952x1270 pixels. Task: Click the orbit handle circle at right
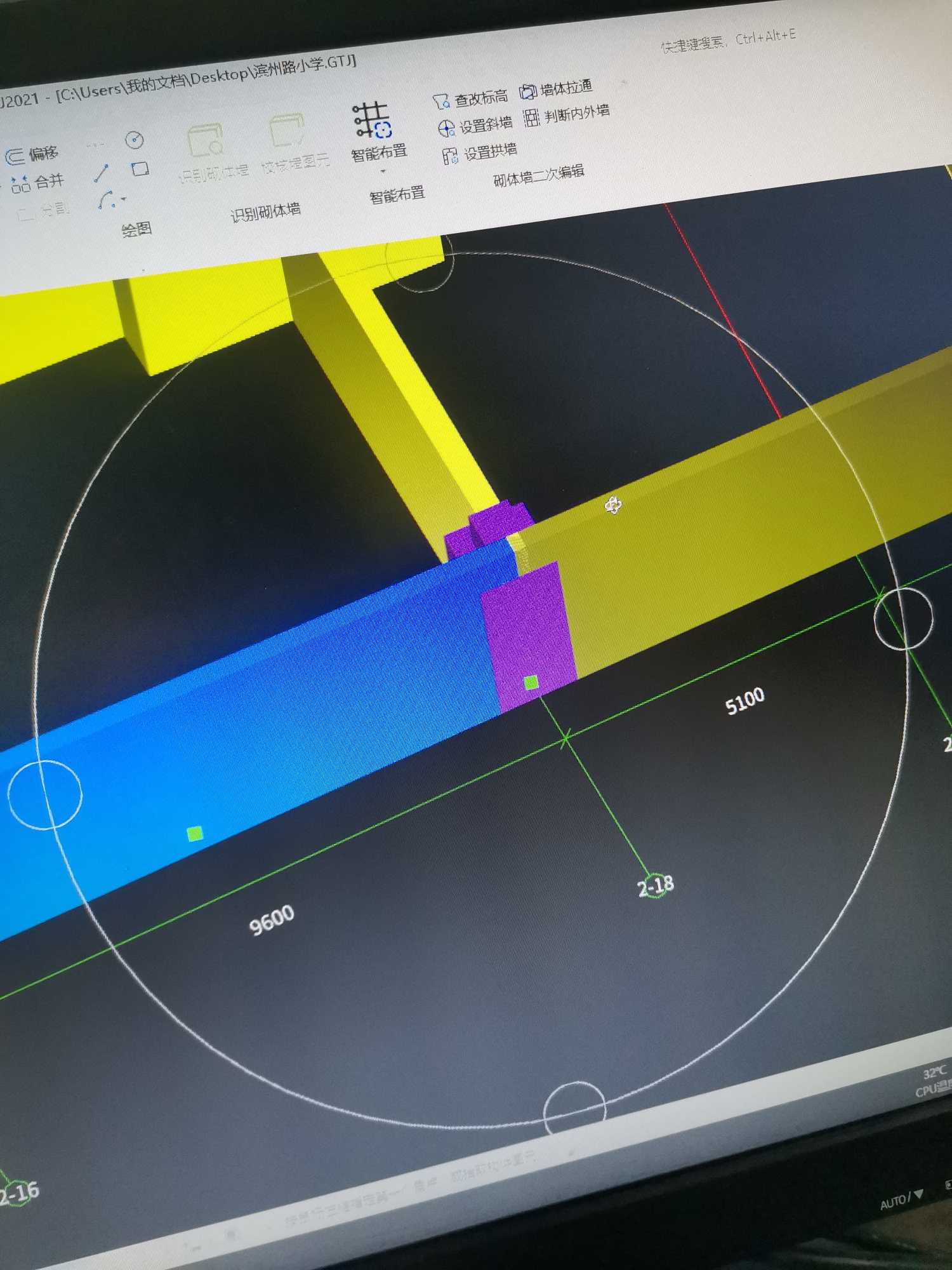point(903,618)
